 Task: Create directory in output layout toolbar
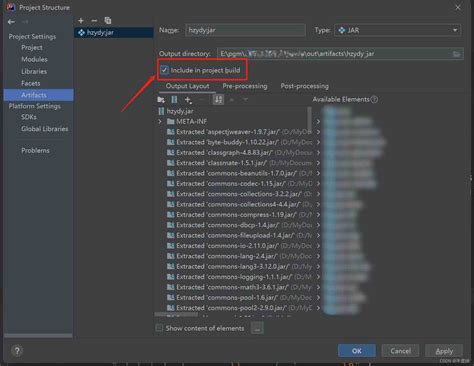click(x=161, y=100)
